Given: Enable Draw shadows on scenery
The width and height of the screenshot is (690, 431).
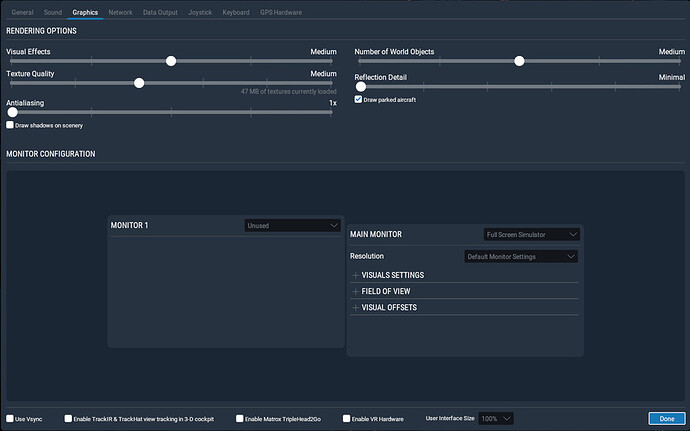Looking at the screenshot, I should point(10,125).
